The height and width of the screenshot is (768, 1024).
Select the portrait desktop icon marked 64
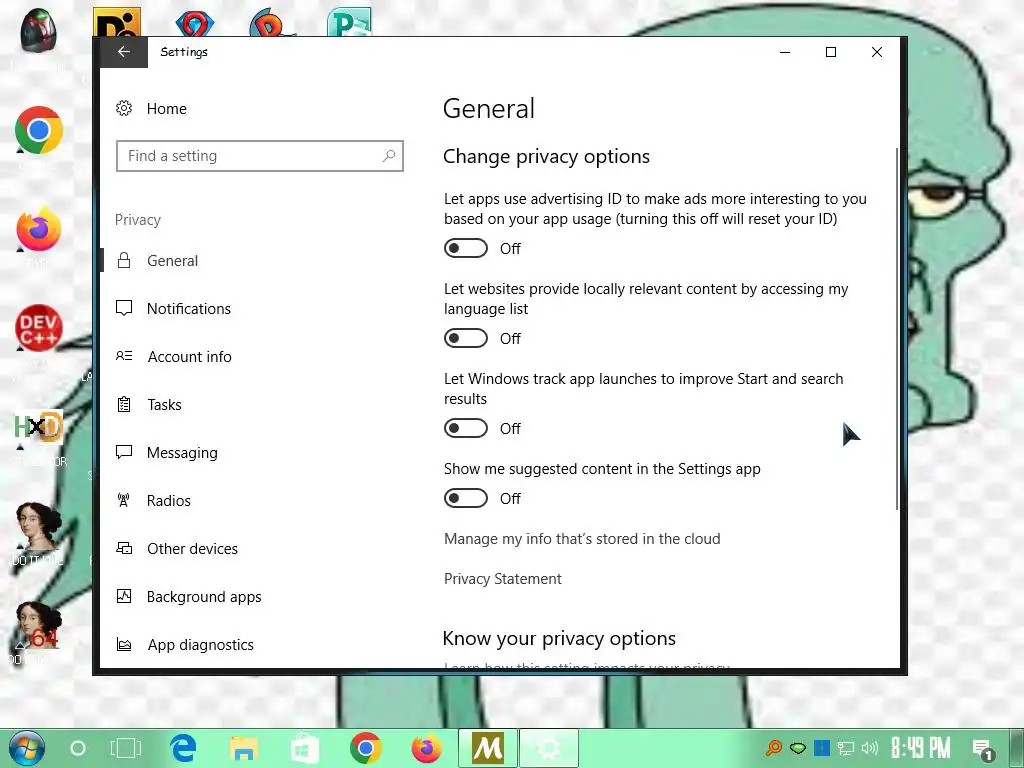tap(39, 626)
